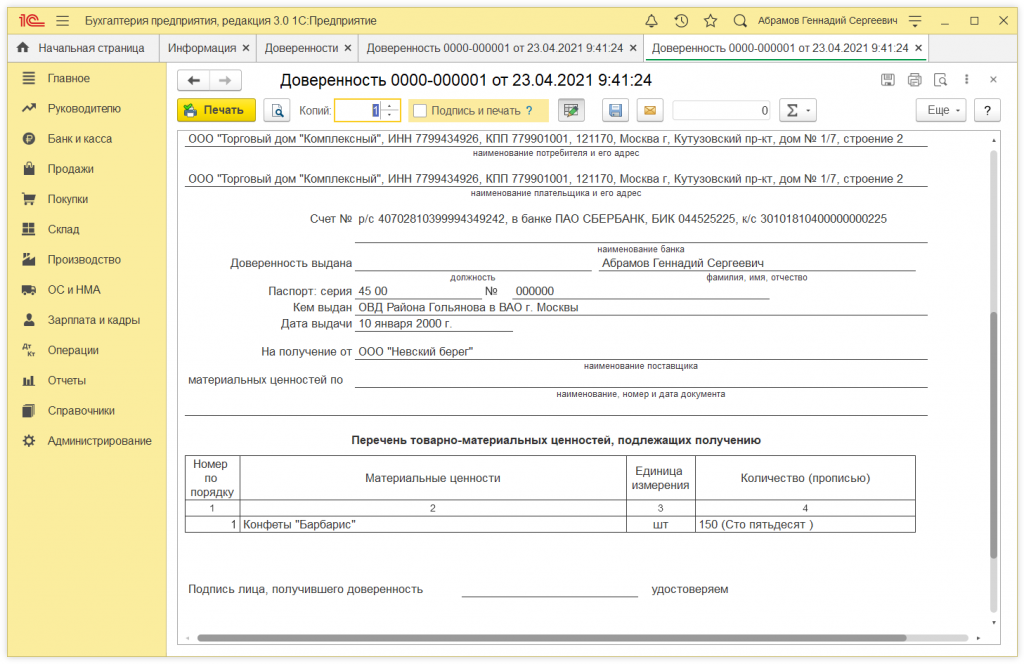Expand the sigma sum dropdown
The image size is (1024, 664).
coord(796,111)
